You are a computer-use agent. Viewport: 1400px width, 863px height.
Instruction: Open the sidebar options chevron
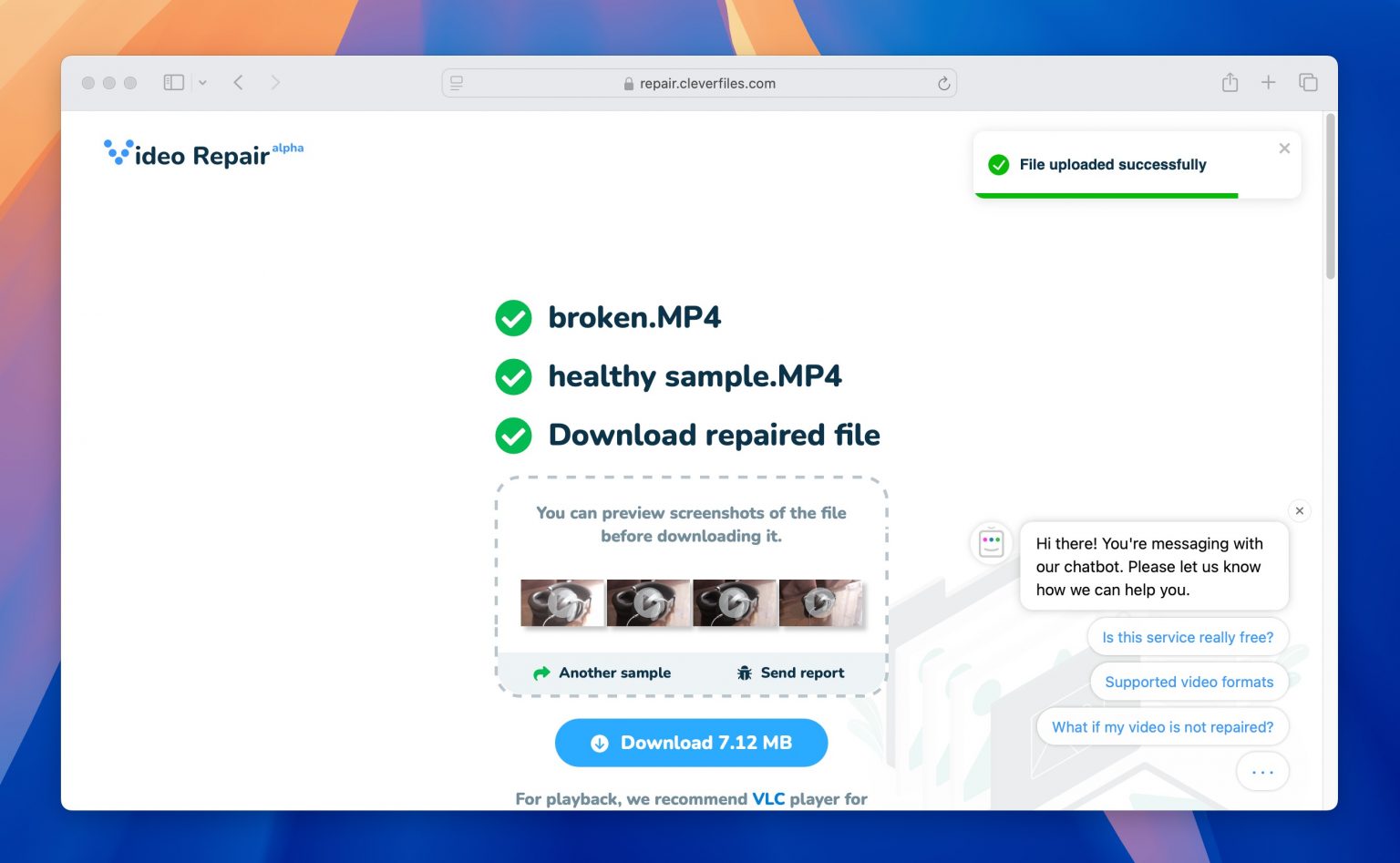(202, 82)
